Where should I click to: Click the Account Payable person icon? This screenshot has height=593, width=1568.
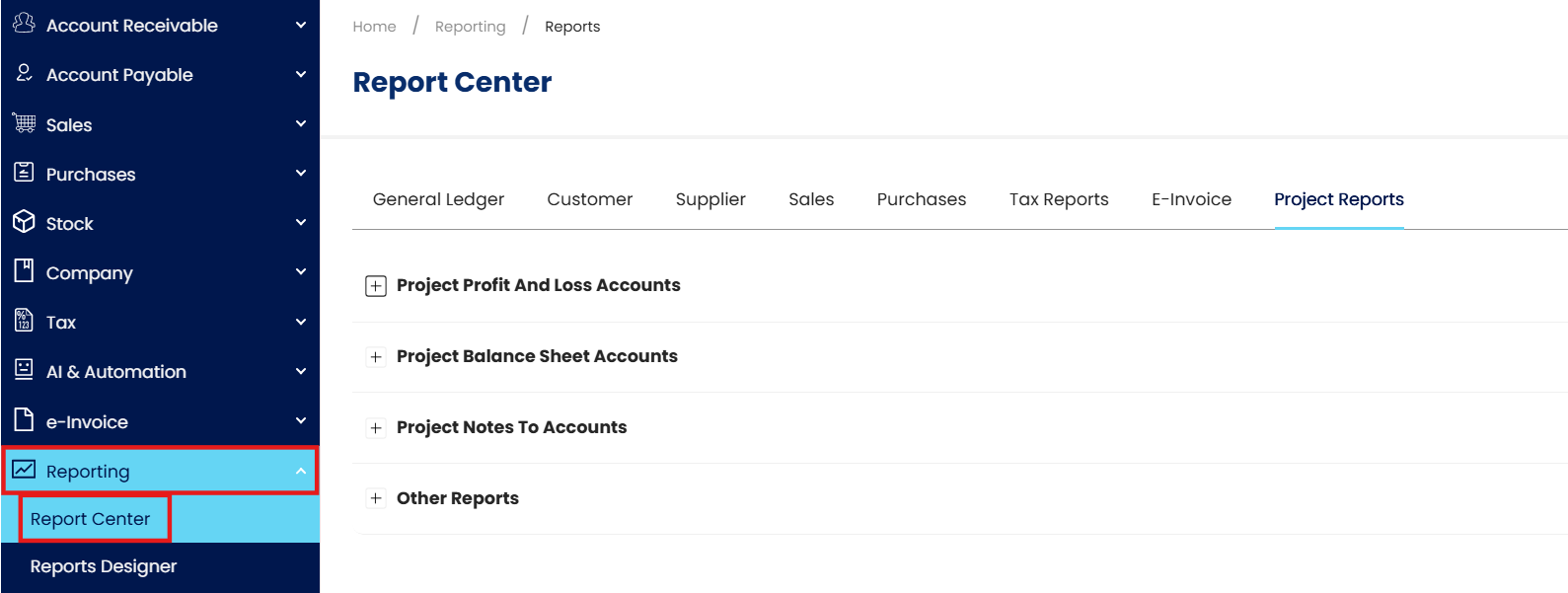click(24, 72)
